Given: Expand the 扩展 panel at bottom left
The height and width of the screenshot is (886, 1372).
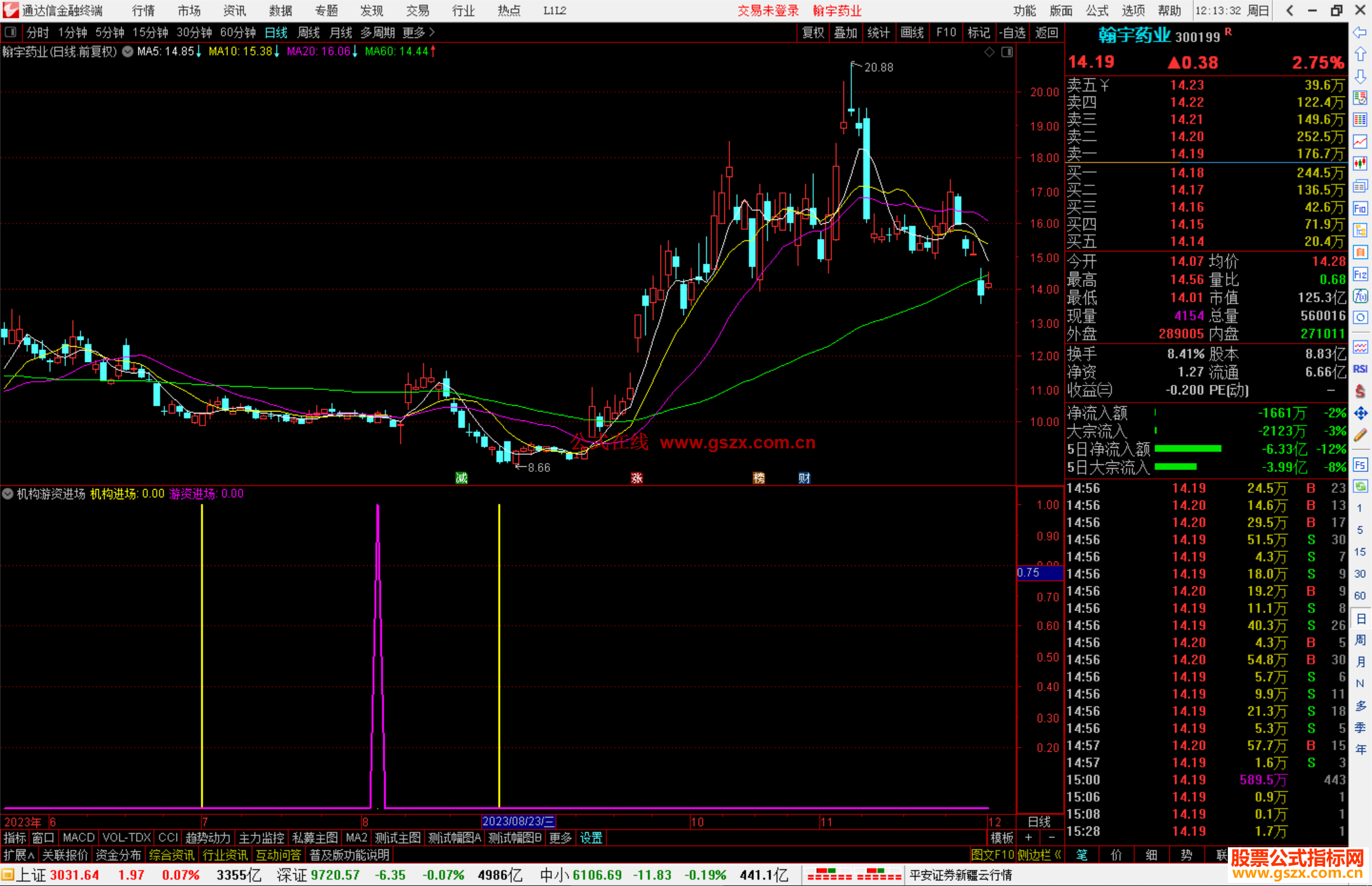Looking at the screenshot, I should pos(18,855).
